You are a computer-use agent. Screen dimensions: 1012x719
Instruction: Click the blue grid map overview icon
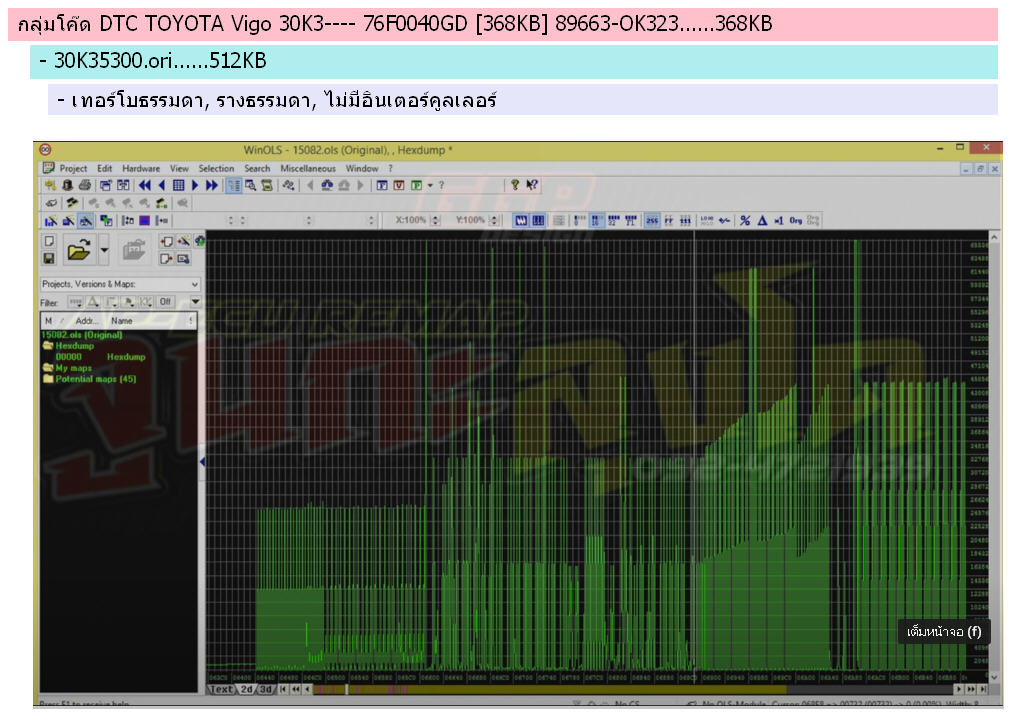coord(178,185)
